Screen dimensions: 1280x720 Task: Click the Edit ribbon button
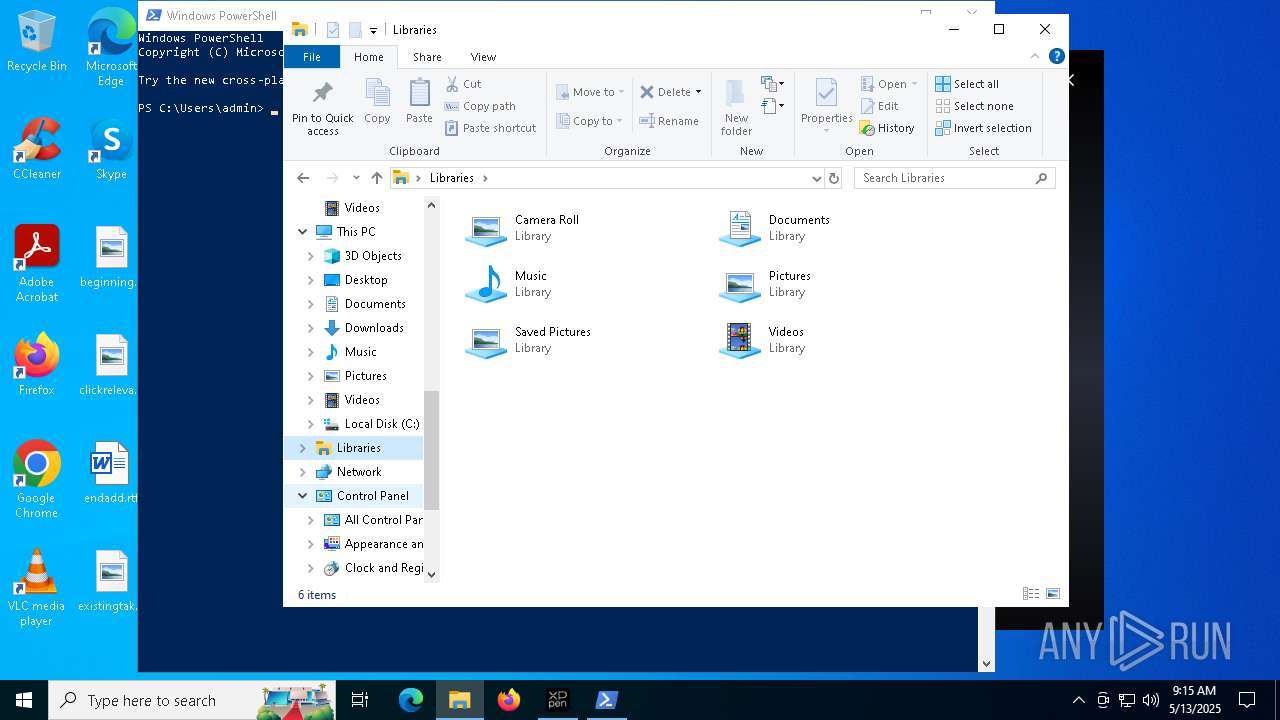pos(880,106)
